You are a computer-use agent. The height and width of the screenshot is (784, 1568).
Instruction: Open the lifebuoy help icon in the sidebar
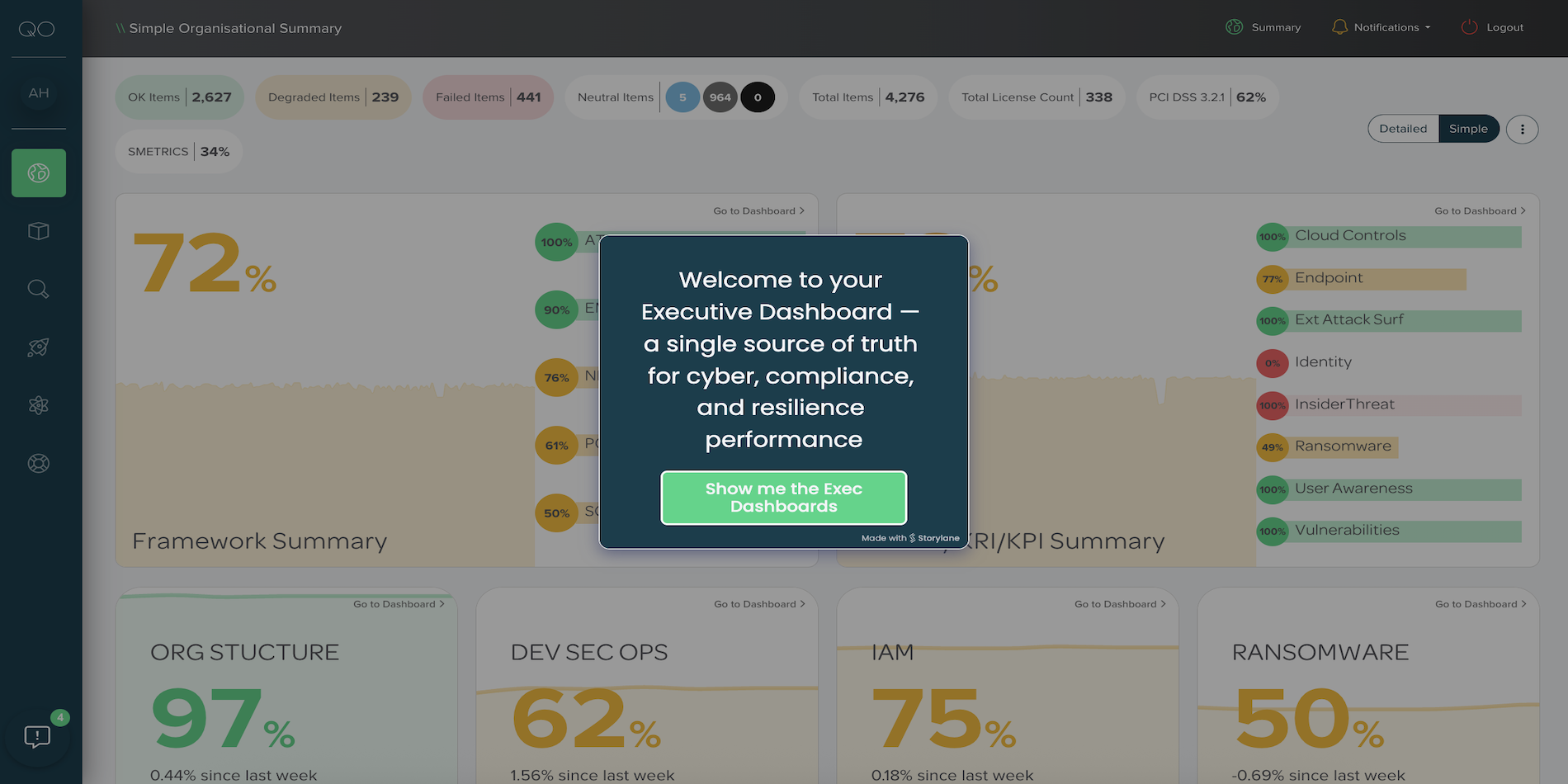[x=38, y=462]
